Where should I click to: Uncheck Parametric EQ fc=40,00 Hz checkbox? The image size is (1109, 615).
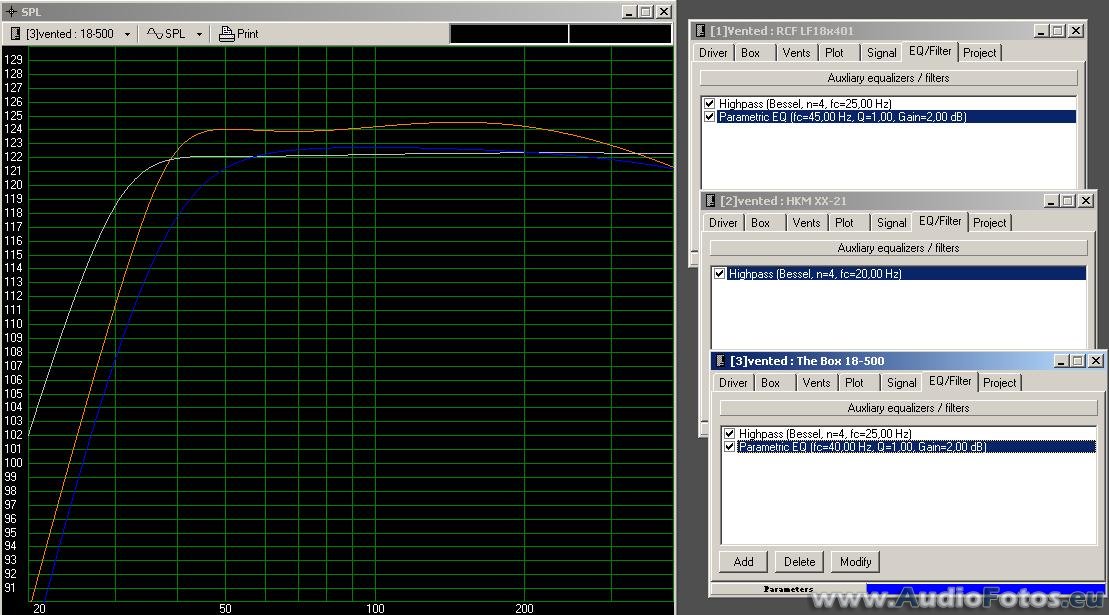[x=729, y=447]
